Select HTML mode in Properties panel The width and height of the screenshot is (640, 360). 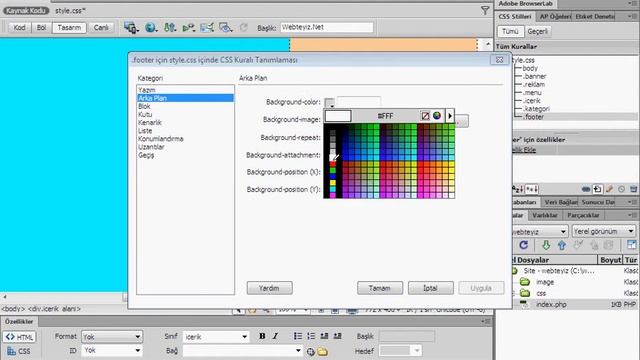pyautogui.click(x=20, y=337)
